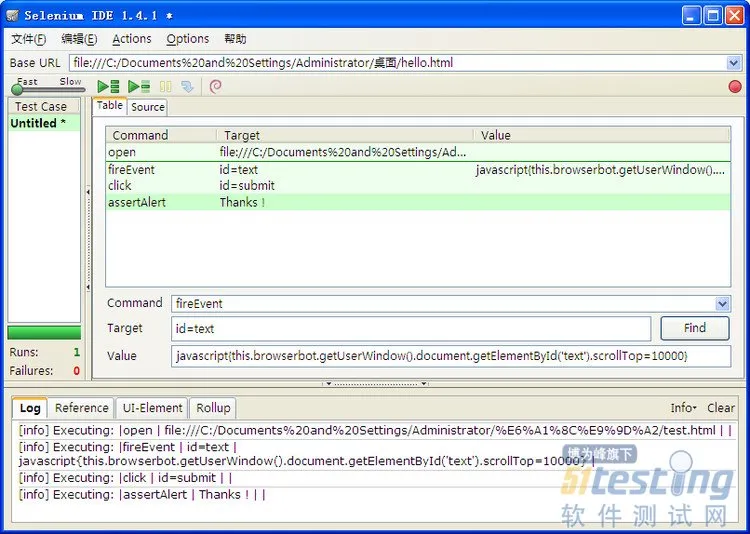This screenshot has height=534, width=750.
Task: Open the 帮助 menu
Action: (x=235, y=39)
